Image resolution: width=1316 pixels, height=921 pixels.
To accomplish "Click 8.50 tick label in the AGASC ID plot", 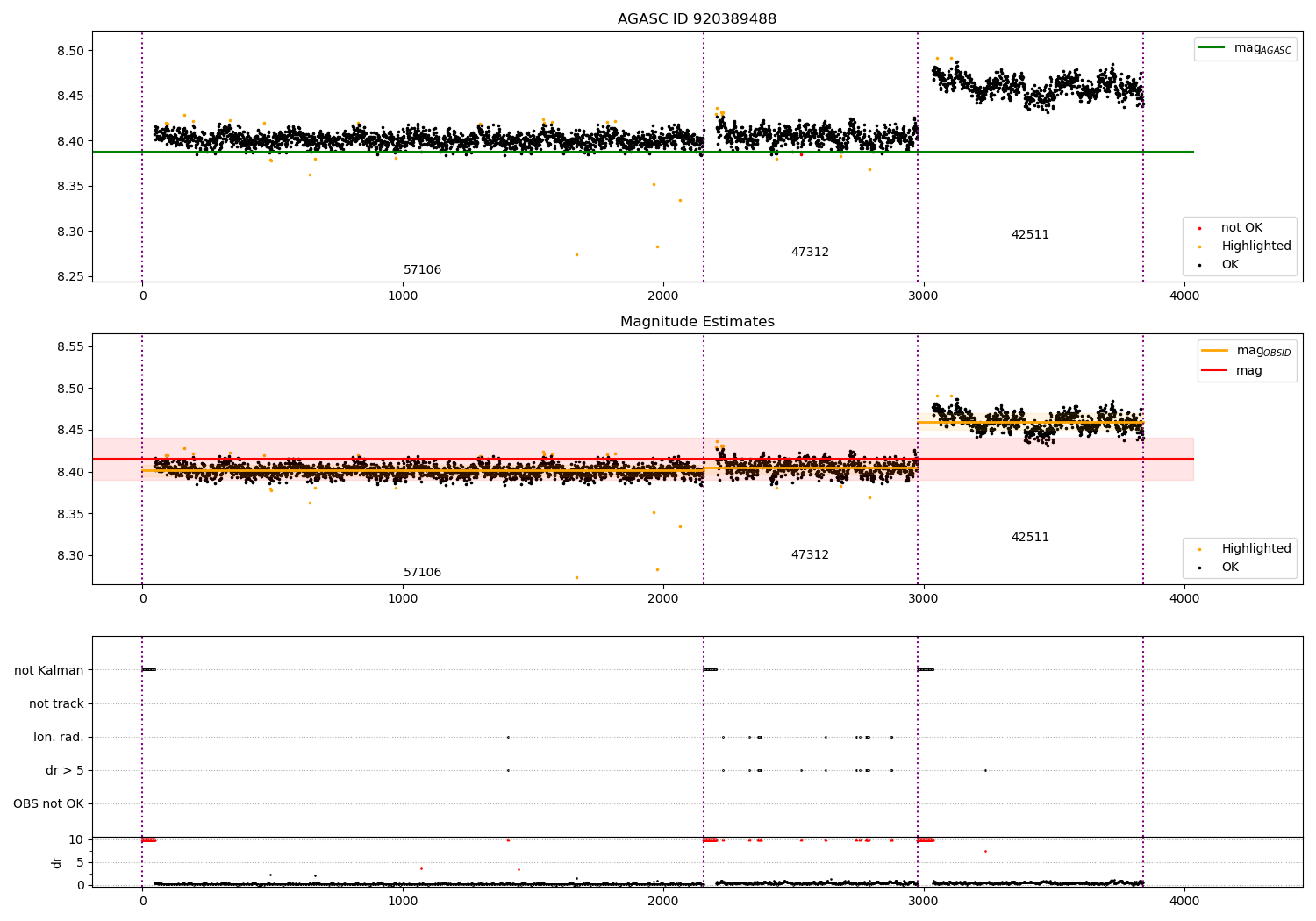I will point(70,51).
